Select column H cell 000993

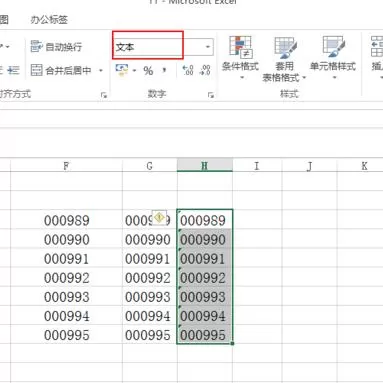(205, 296)
